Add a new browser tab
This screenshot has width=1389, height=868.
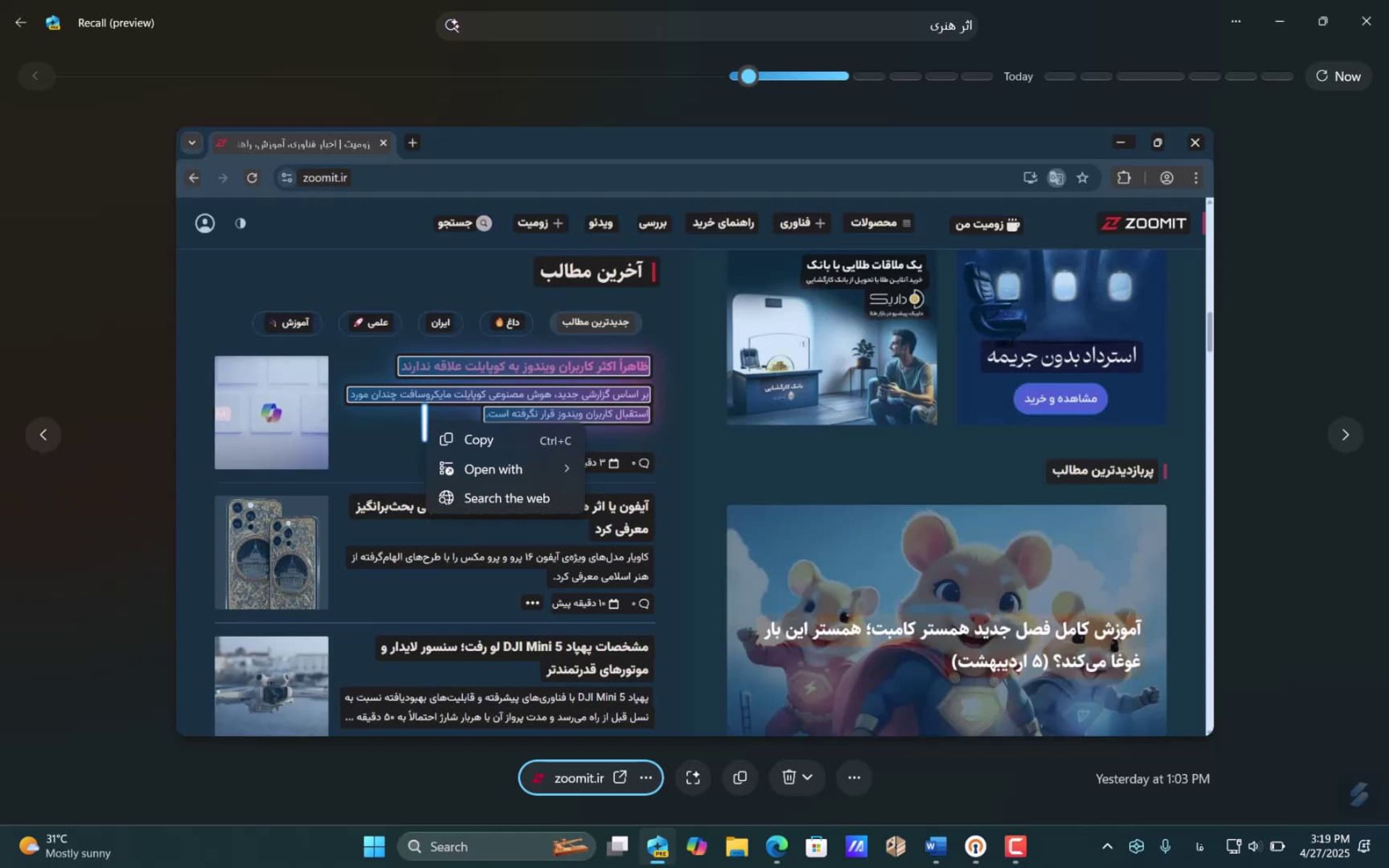(x=412, y=142)
